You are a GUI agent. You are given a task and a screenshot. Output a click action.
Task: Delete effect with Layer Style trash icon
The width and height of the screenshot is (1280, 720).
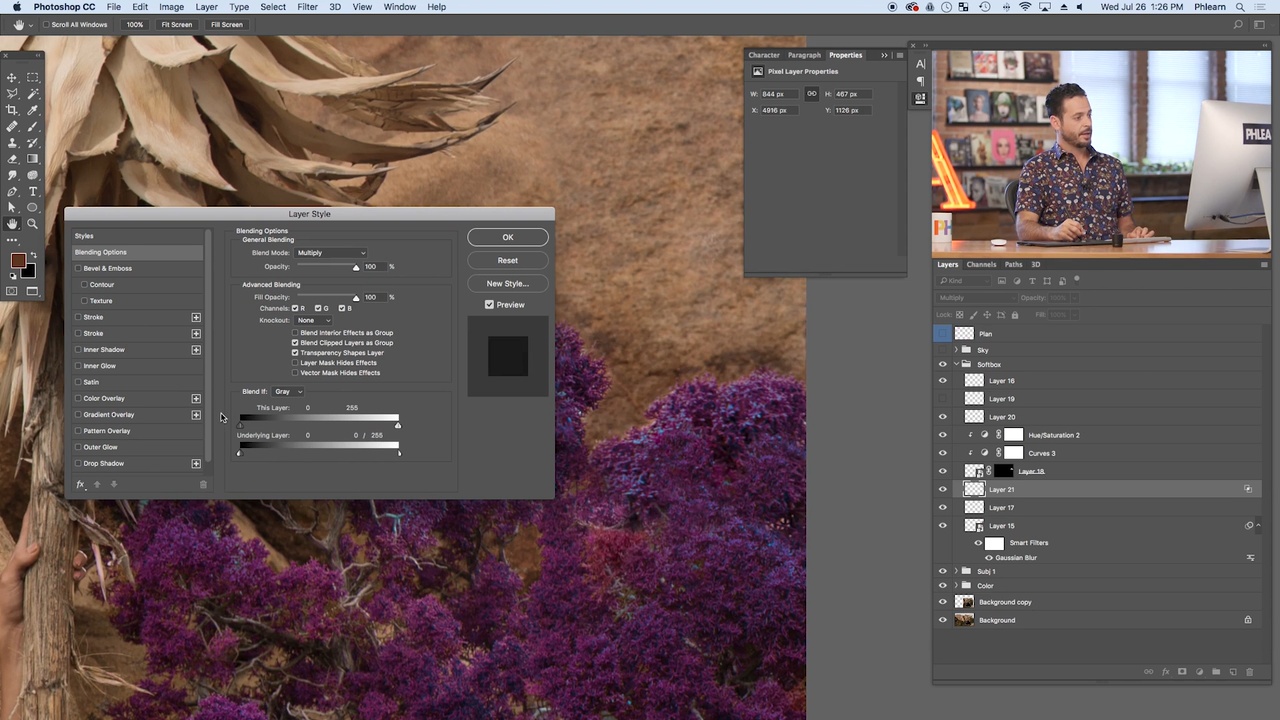click(x=203, y=484)
